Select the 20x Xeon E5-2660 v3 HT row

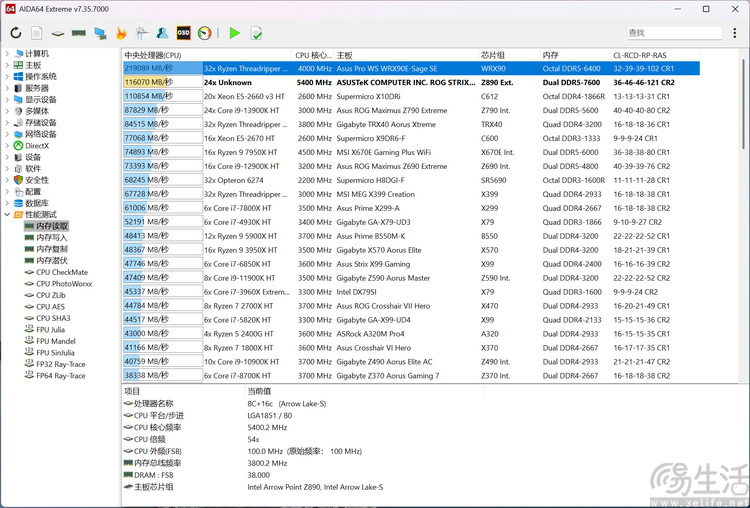click(x=411, y=96)
